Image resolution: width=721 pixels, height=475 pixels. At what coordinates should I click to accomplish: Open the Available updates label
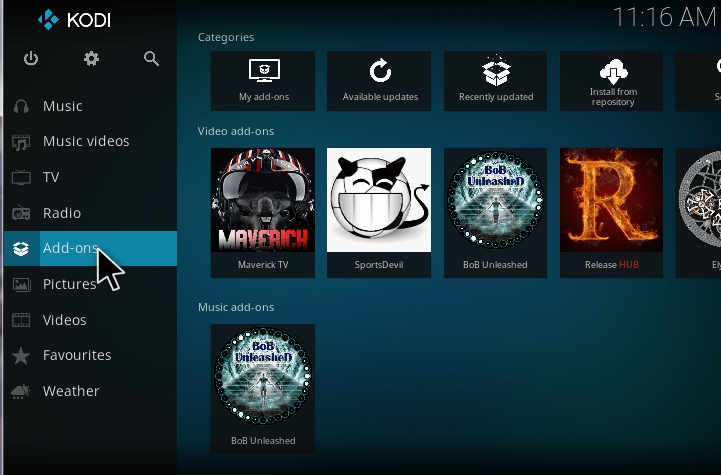[x=380, y=97]
